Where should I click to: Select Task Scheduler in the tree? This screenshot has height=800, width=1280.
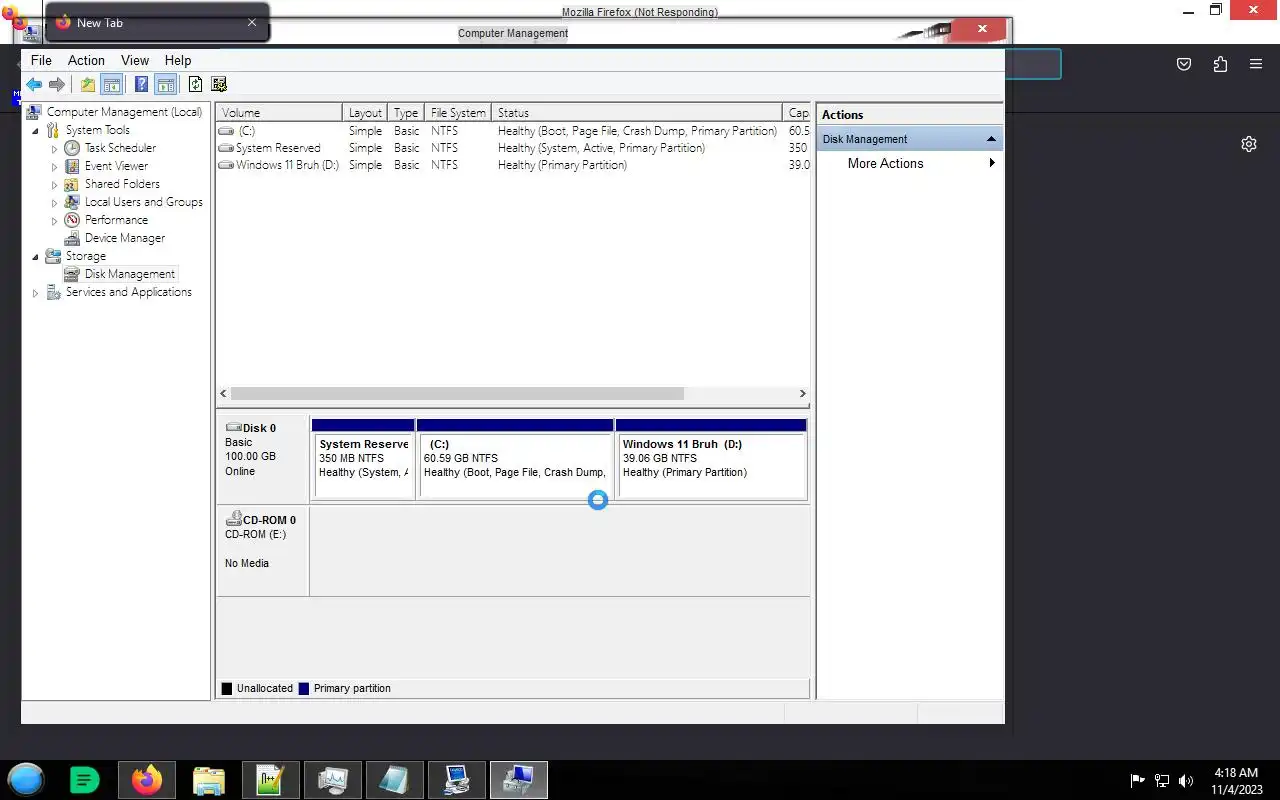[120, 148]
